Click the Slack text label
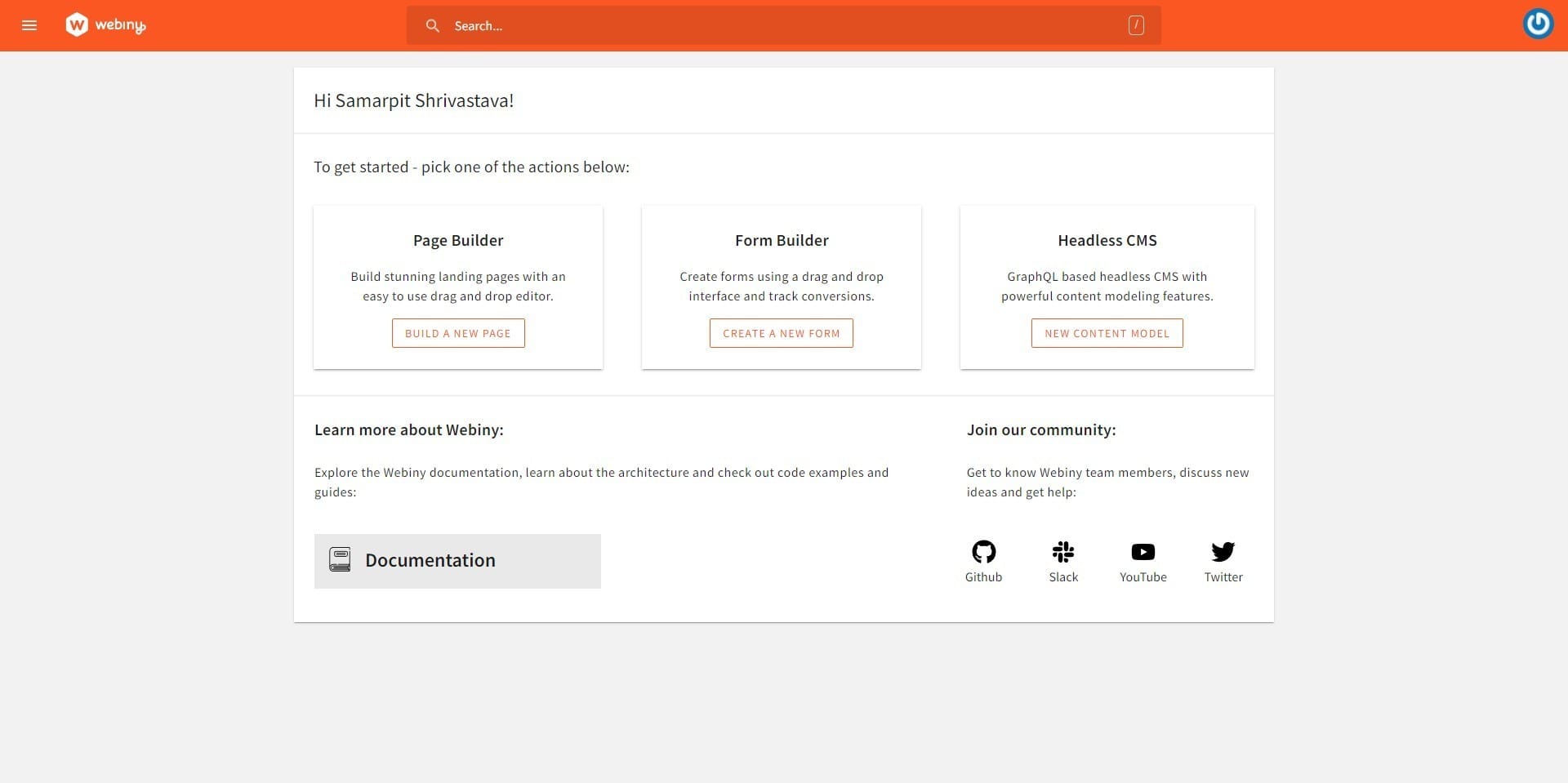This screenshot has width=1568, height=783. (x=1063, y=577)
